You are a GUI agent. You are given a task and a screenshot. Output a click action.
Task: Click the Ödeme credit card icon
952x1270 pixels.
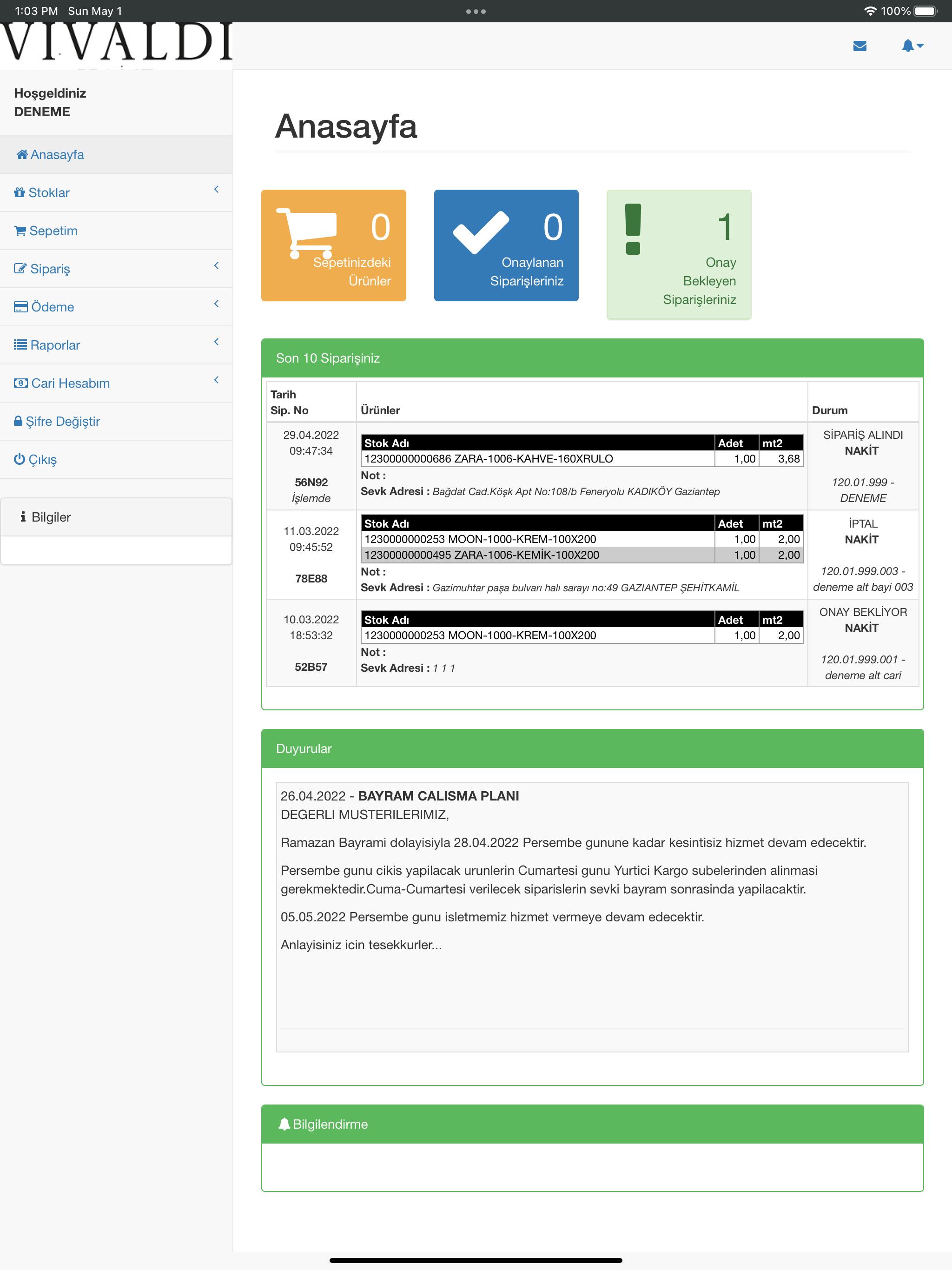point(20,307)
